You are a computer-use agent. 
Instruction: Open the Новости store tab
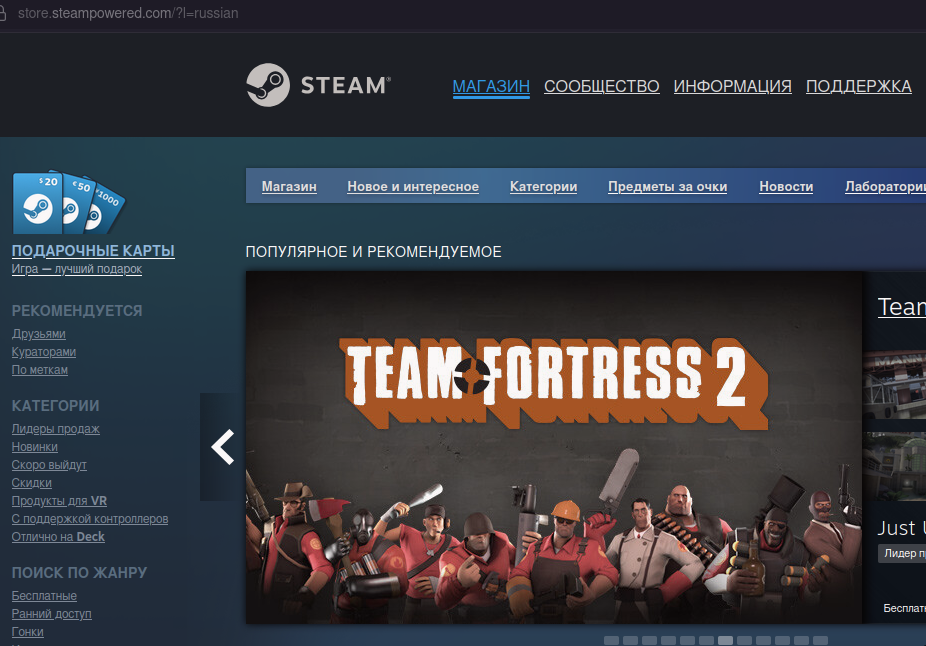tap(786, 187)
